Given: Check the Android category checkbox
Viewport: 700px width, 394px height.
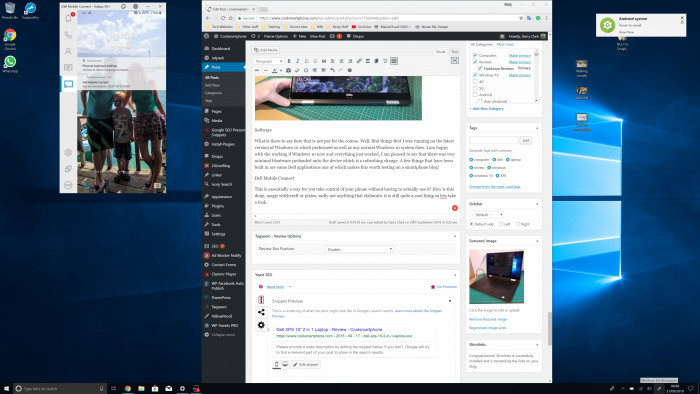Looking at the screenshot, I should (475, 95).
